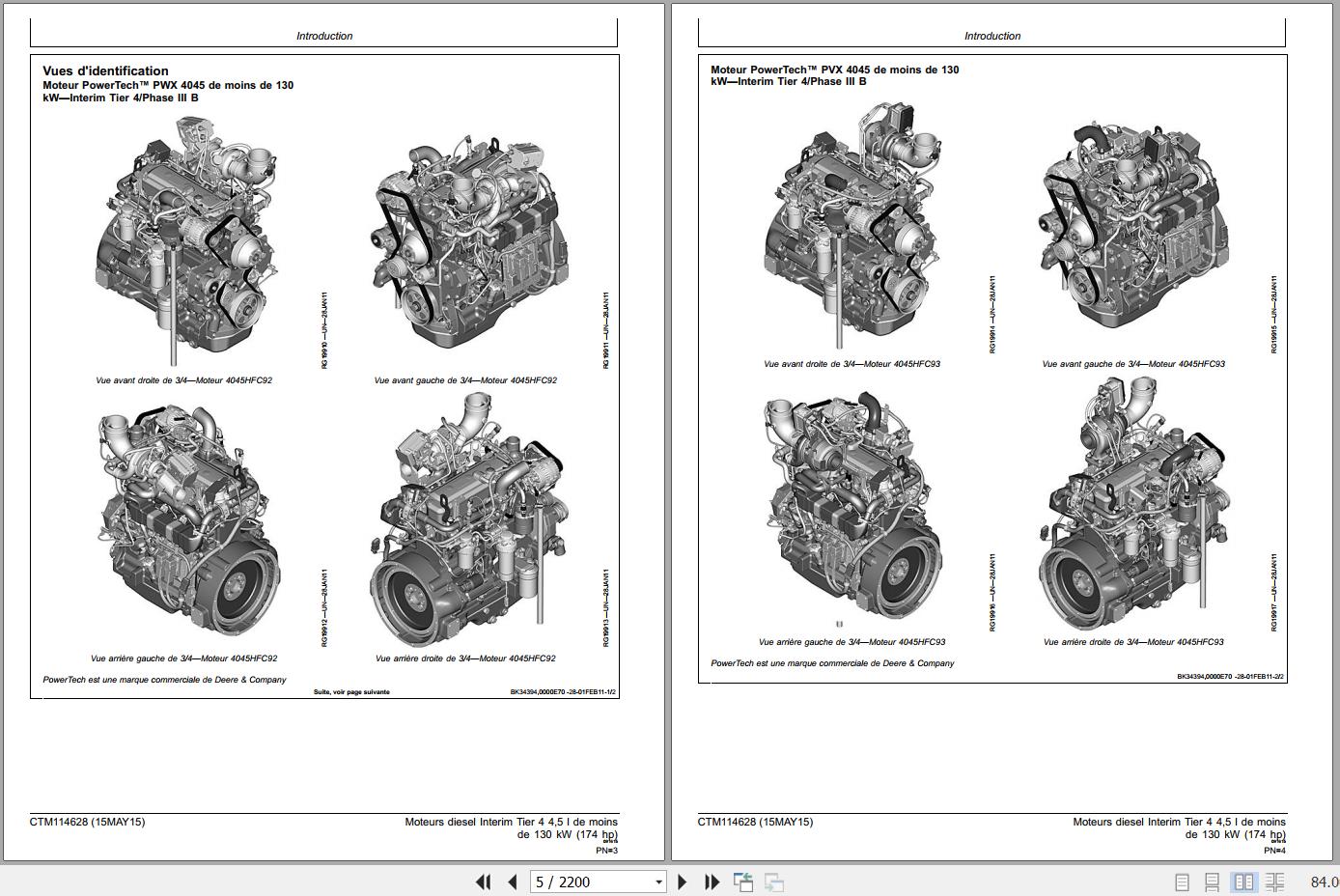
Task: Click the vertical image code RG19910
Action: tap(324, 329)
